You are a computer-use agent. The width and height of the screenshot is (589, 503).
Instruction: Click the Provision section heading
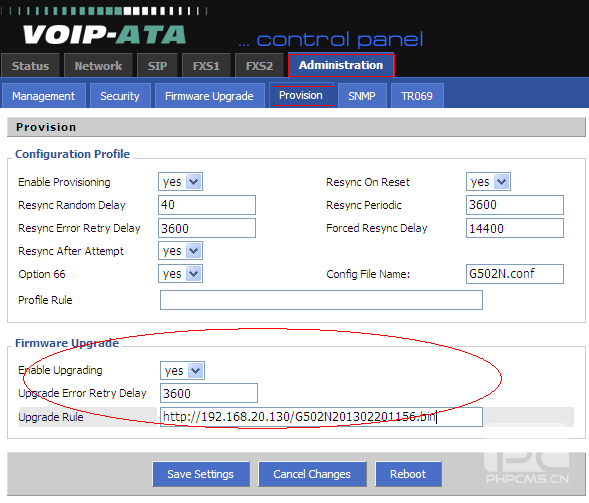[x=46, y=127]
